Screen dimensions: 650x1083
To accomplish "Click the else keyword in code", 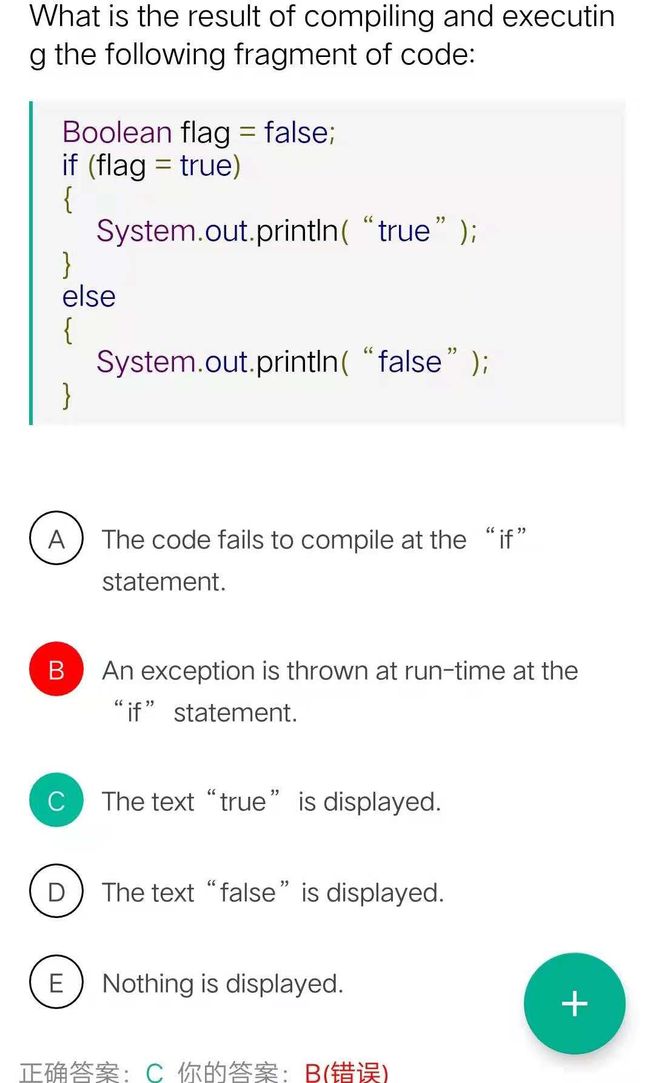I will (x=88, y=296).
